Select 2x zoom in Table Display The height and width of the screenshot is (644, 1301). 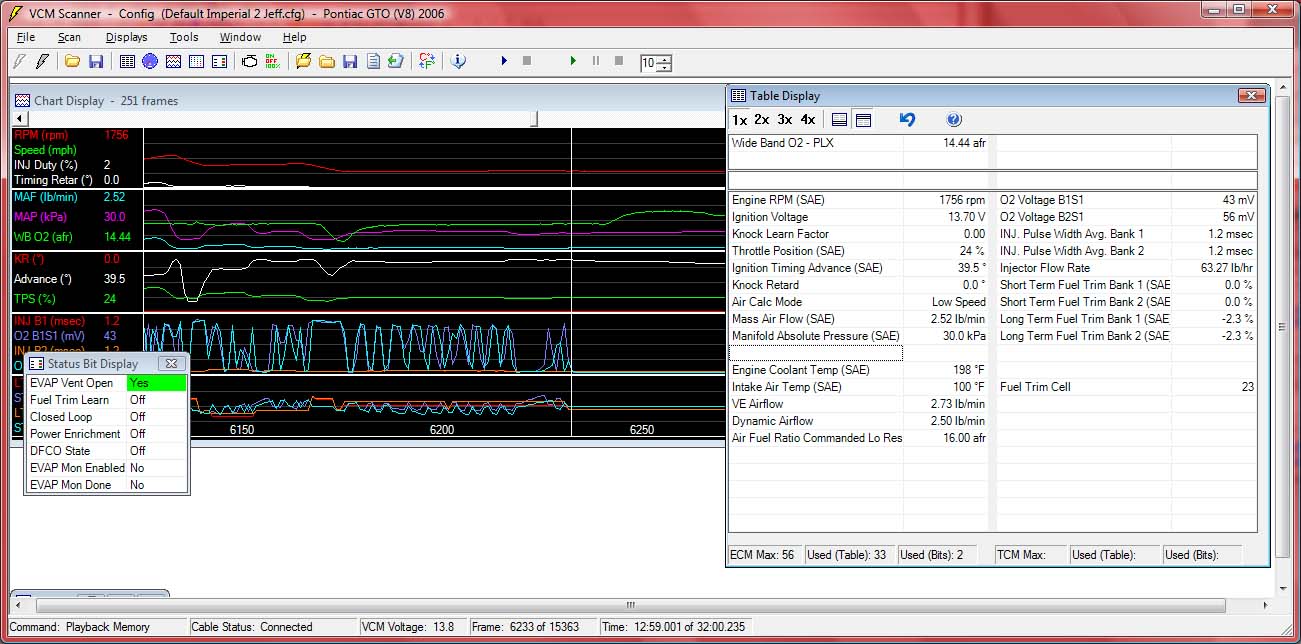tap(763, 119)
